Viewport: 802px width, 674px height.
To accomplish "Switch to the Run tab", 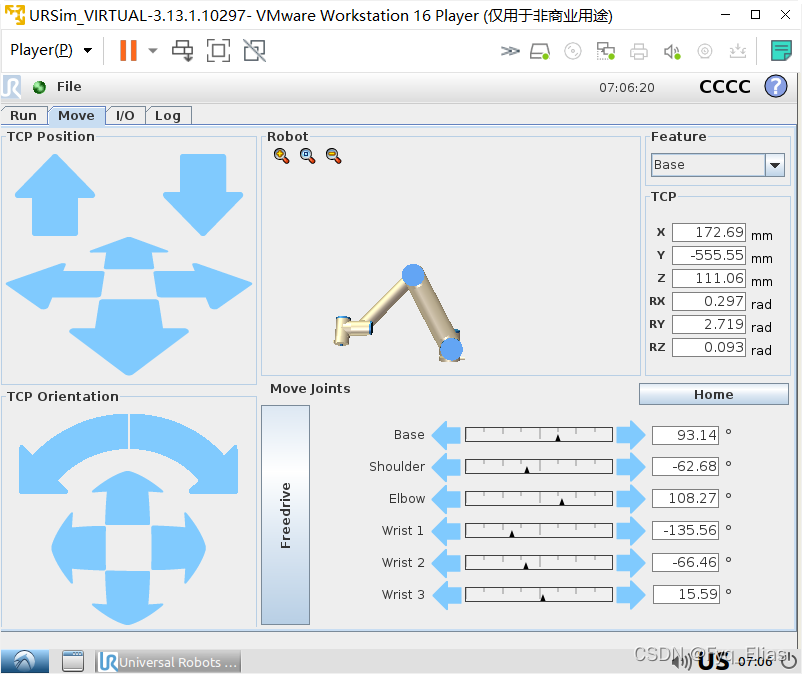I will tap(24, 116).
